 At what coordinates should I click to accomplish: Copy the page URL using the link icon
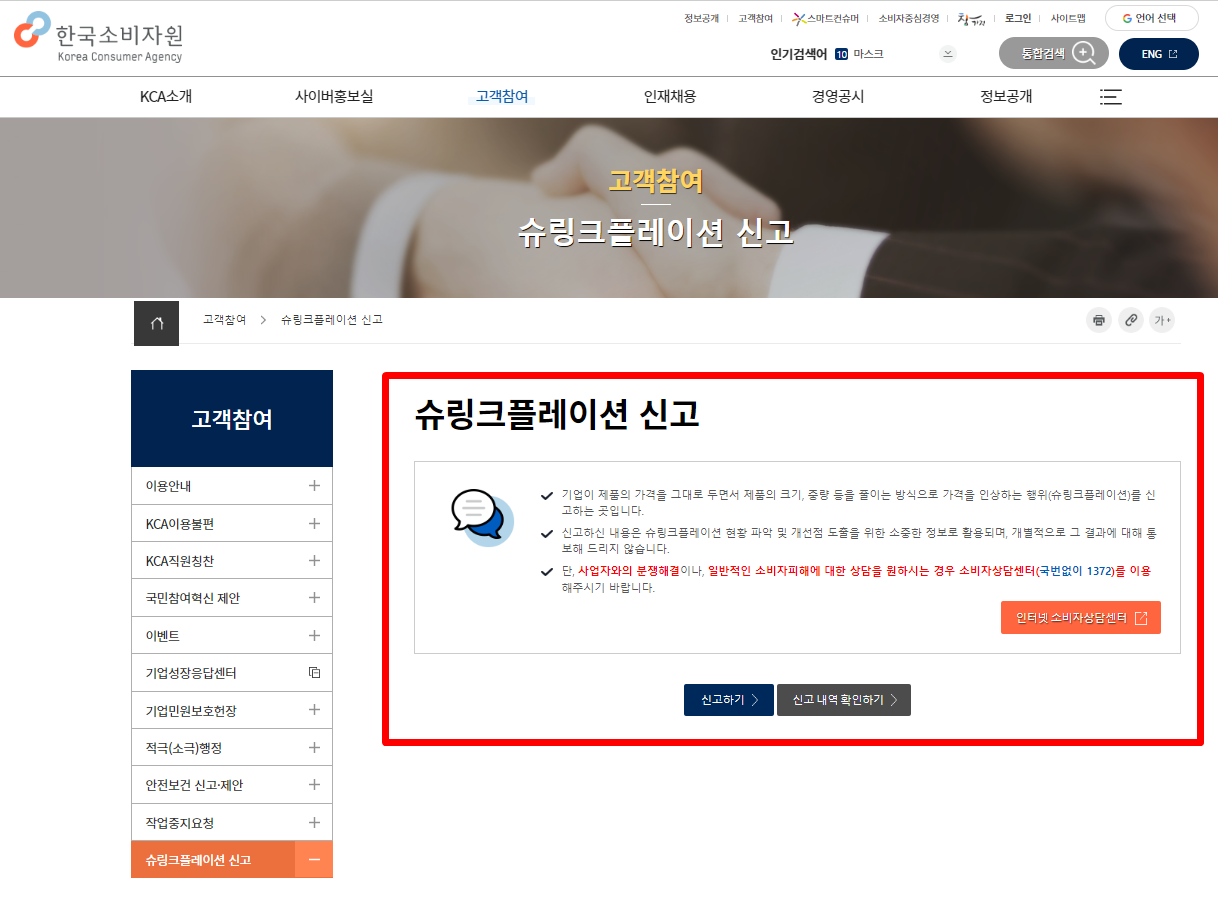pos(1130,320)
